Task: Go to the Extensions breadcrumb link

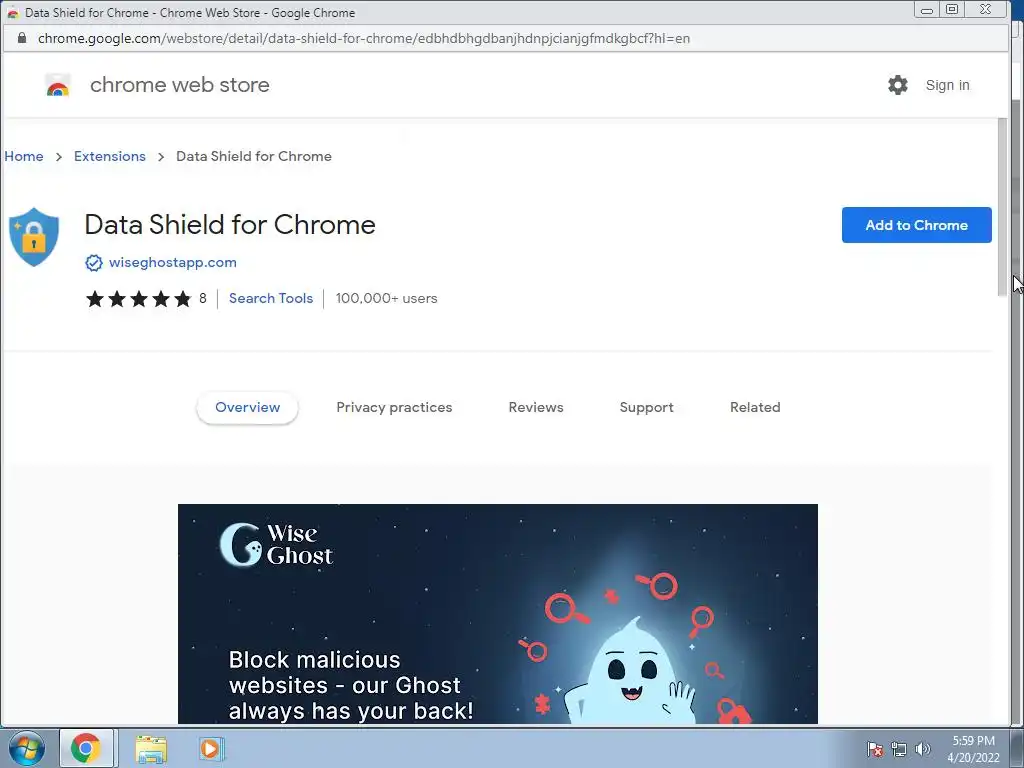Action: coord(110,156)
